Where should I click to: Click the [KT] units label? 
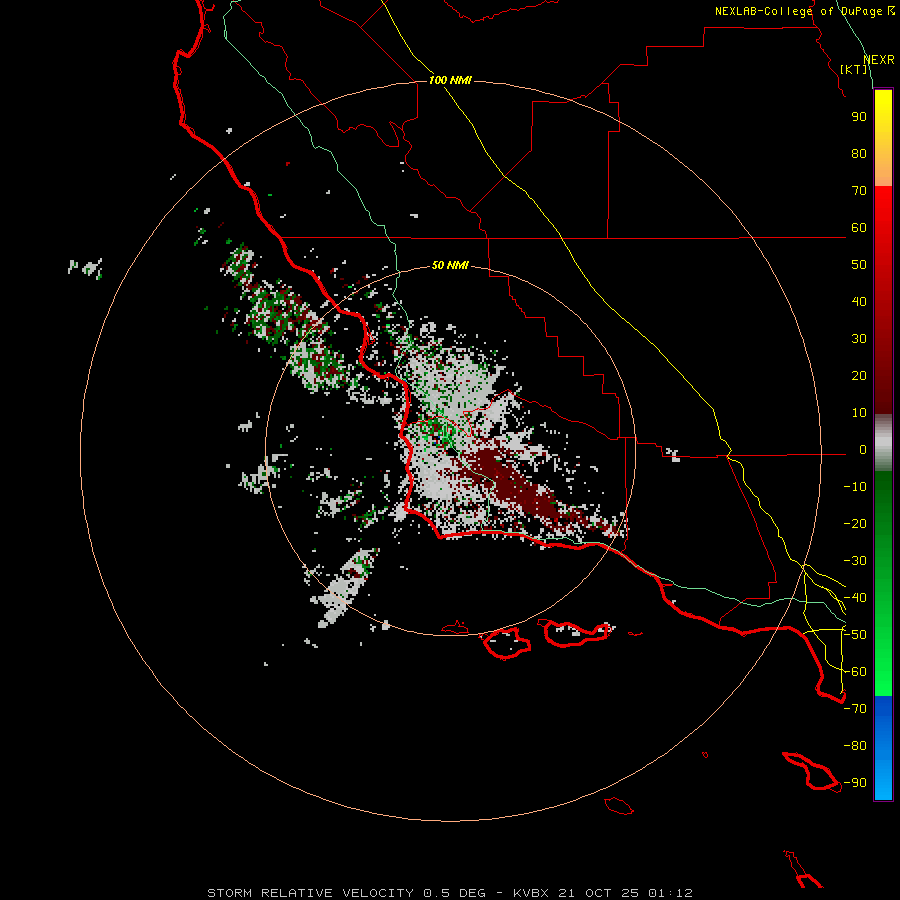[854, 69]
